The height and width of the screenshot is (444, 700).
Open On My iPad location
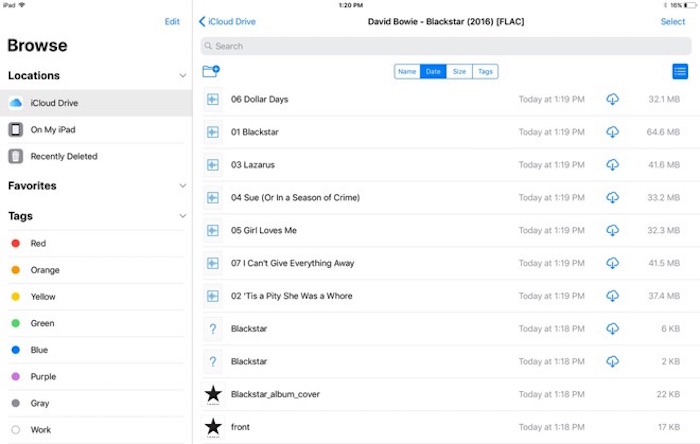click(x=96, y=129)
